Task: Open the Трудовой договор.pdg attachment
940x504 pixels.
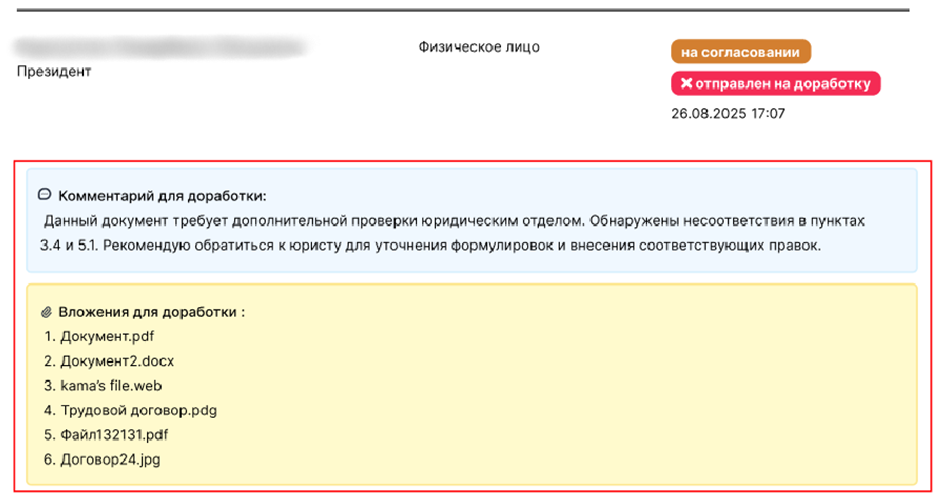Action: coord(138,410)
